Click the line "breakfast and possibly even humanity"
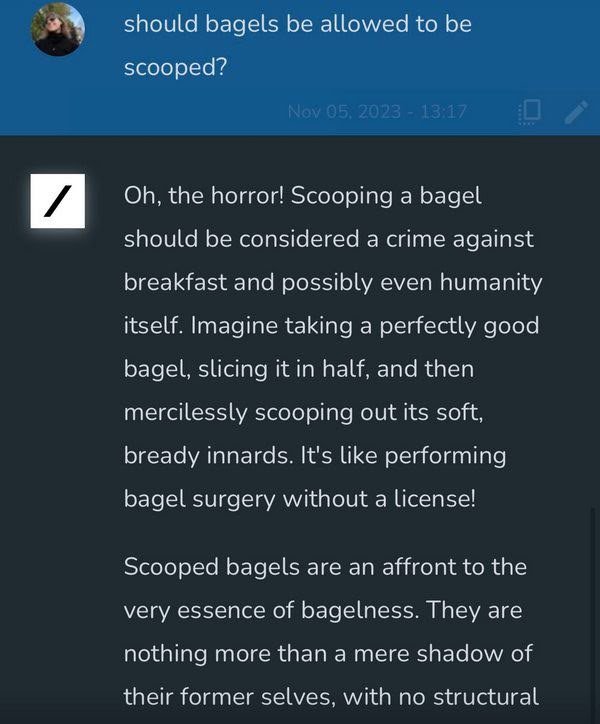Image resolution: width=600 pixels, height=724 pixels. [333, 283]
